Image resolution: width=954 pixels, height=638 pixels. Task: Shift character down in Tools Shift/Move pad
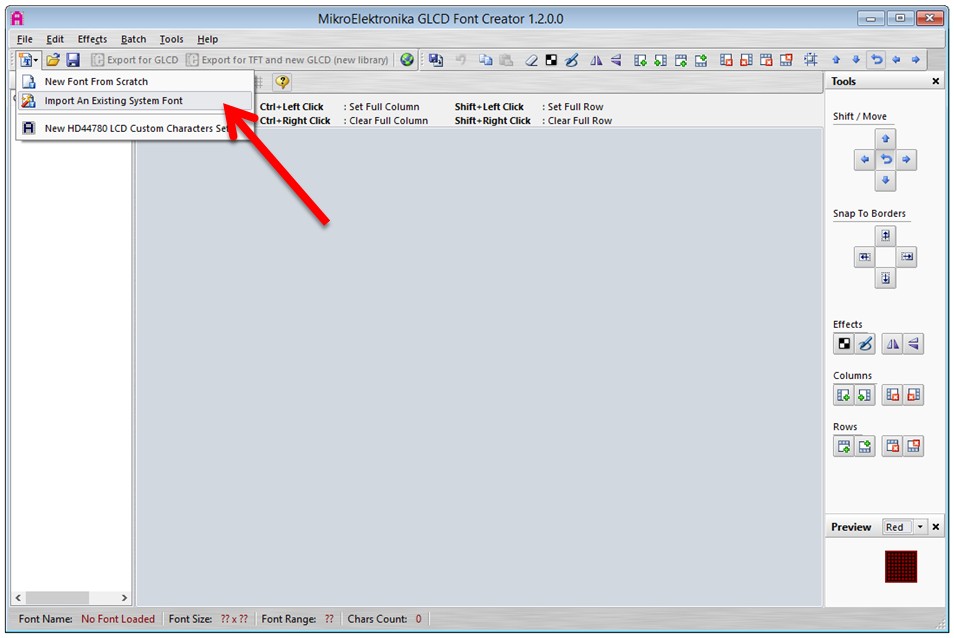(x=885, y=181)
